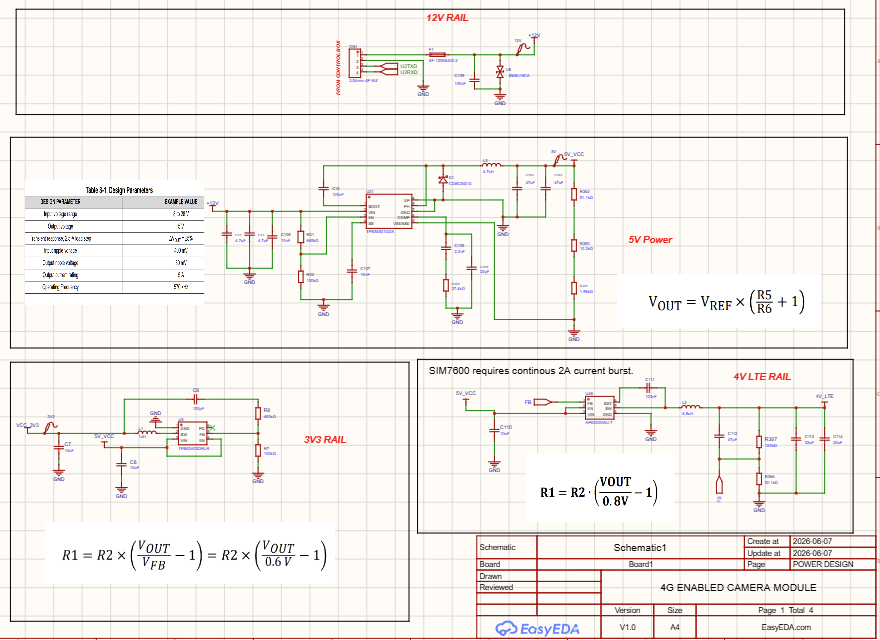Select the 3V3 RAIL section title

(325, 440)
